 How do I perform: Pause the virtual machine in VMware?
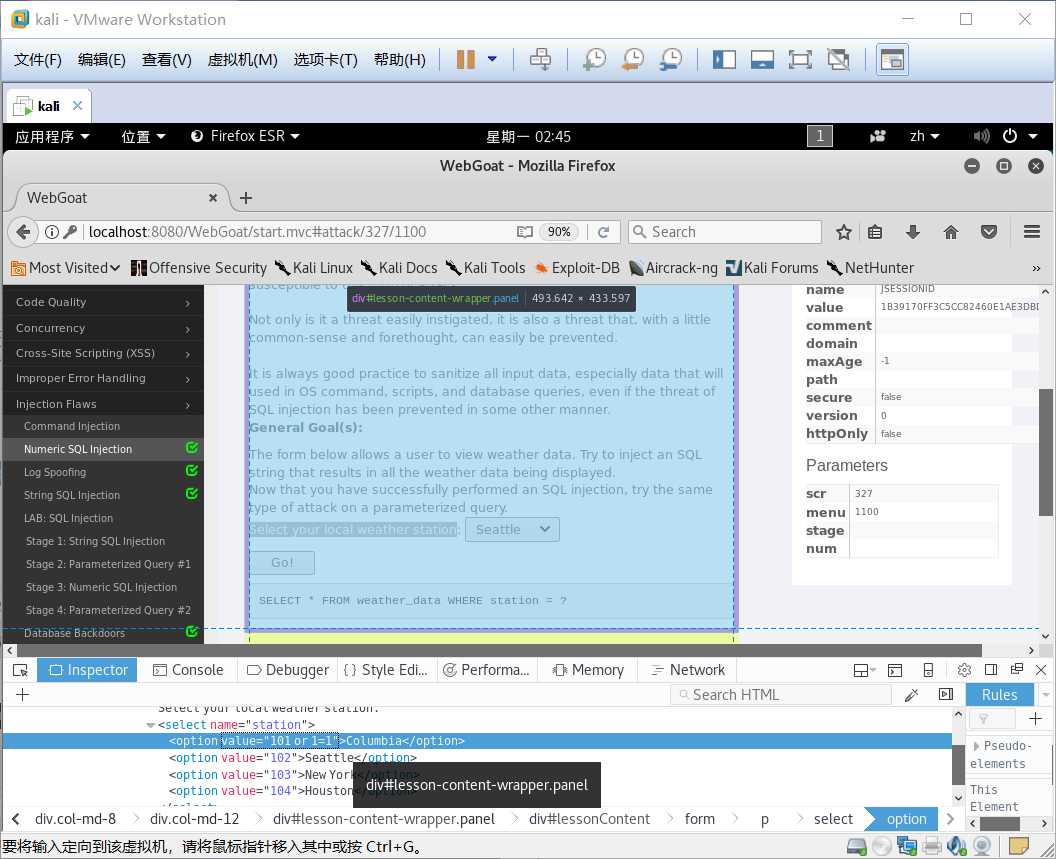point(465,59)
